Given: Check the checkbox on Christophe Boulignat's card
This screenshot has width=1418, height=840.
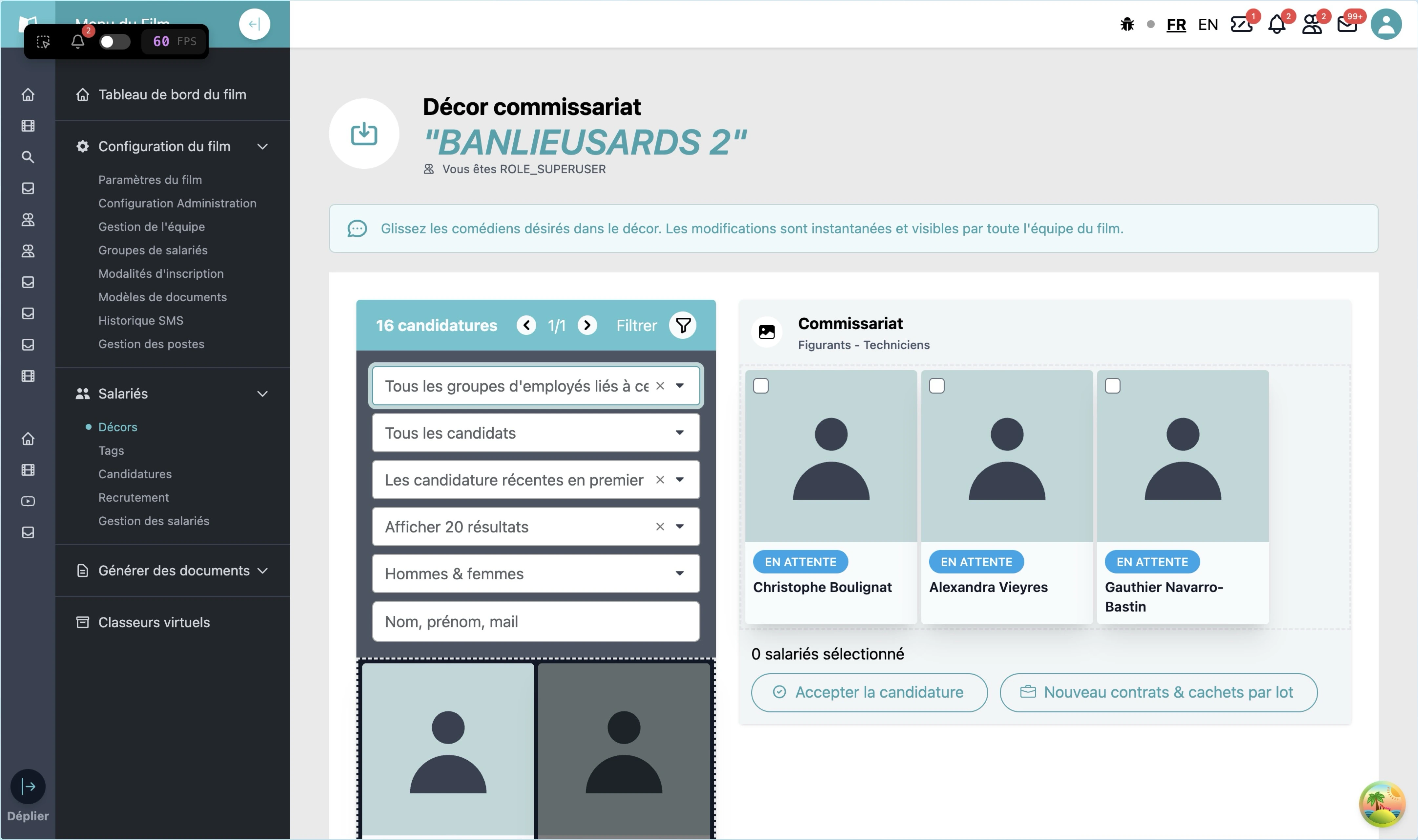Looking at the screenshot, I should [762, 386].
